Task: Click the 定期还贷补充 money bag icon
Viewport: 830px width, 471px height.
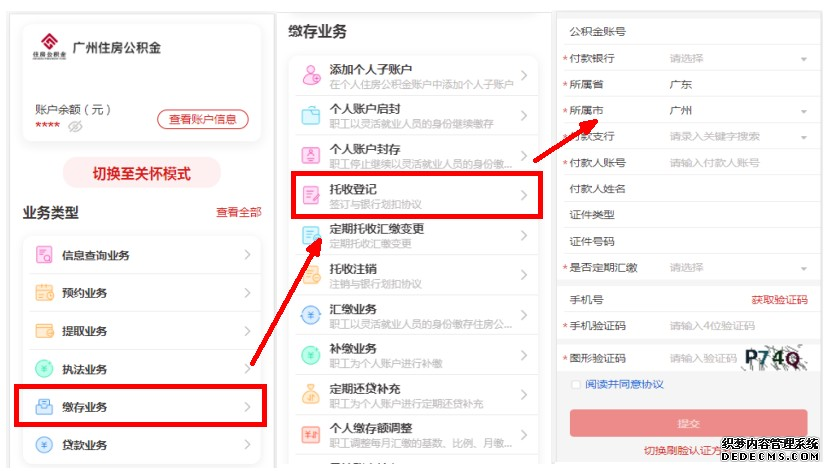Action: (x=311, y=395)
